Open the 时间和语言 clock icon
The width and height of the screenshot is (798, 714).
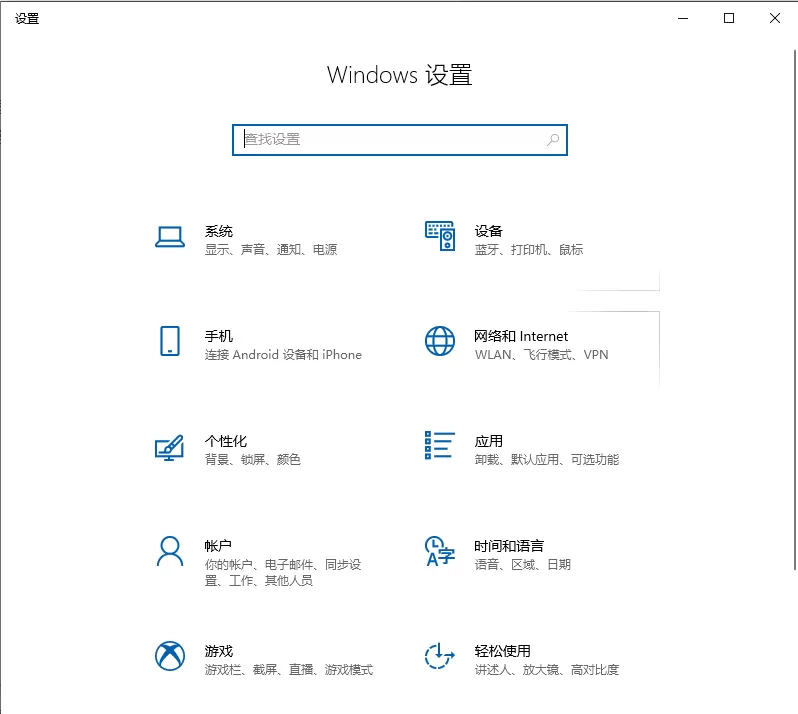(440, 551)
